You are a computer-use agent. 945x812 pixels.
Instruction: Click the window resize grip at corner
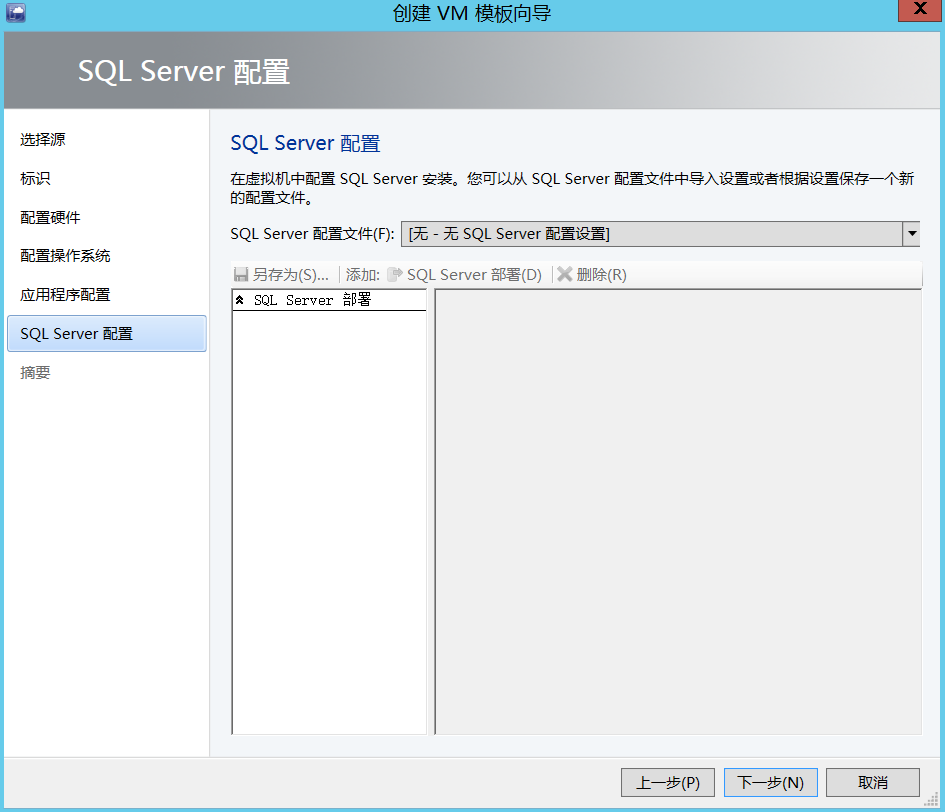pos(932,799)
